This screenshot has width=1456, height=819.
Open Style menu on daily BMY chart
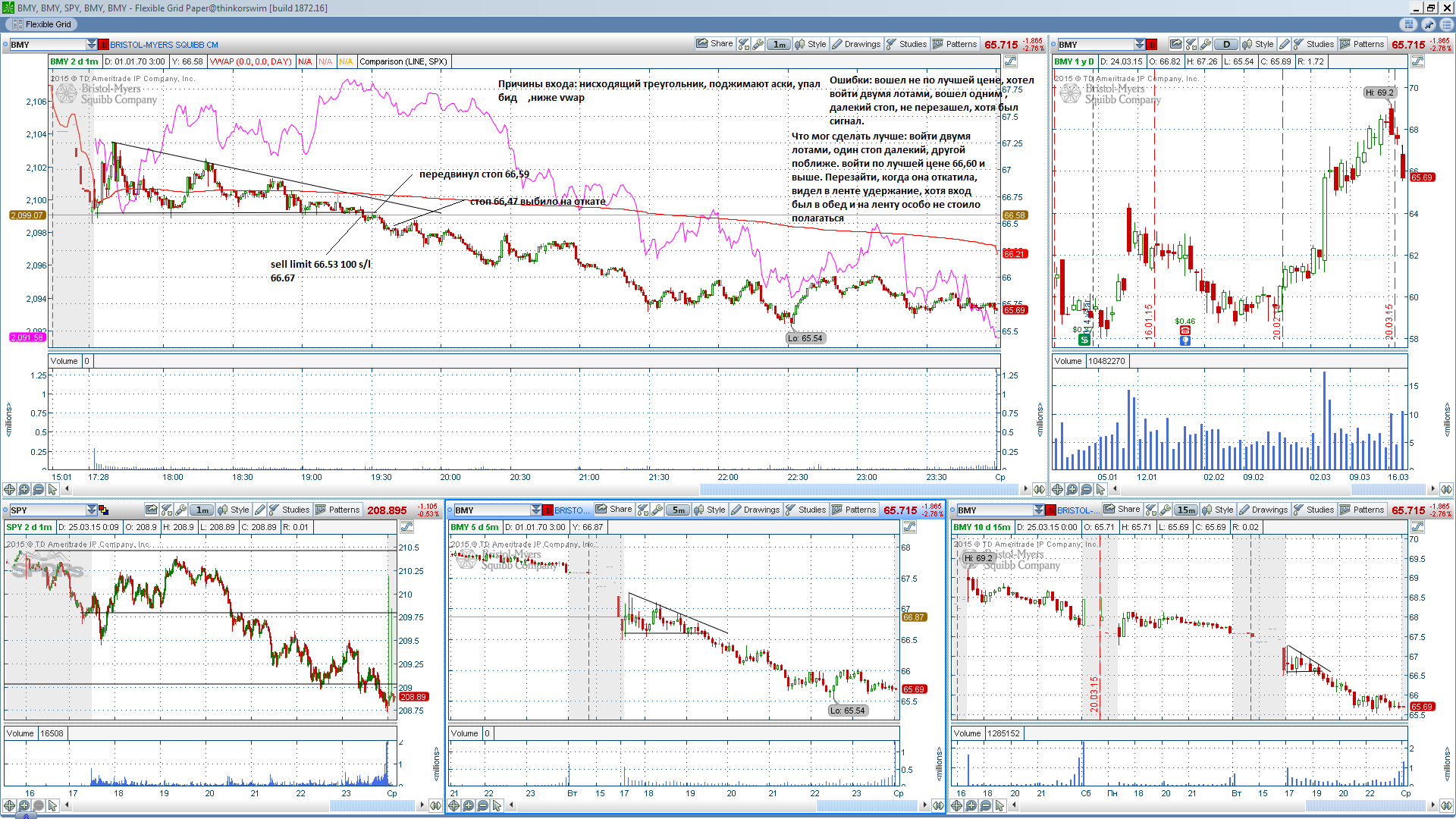pos(1258,44)
